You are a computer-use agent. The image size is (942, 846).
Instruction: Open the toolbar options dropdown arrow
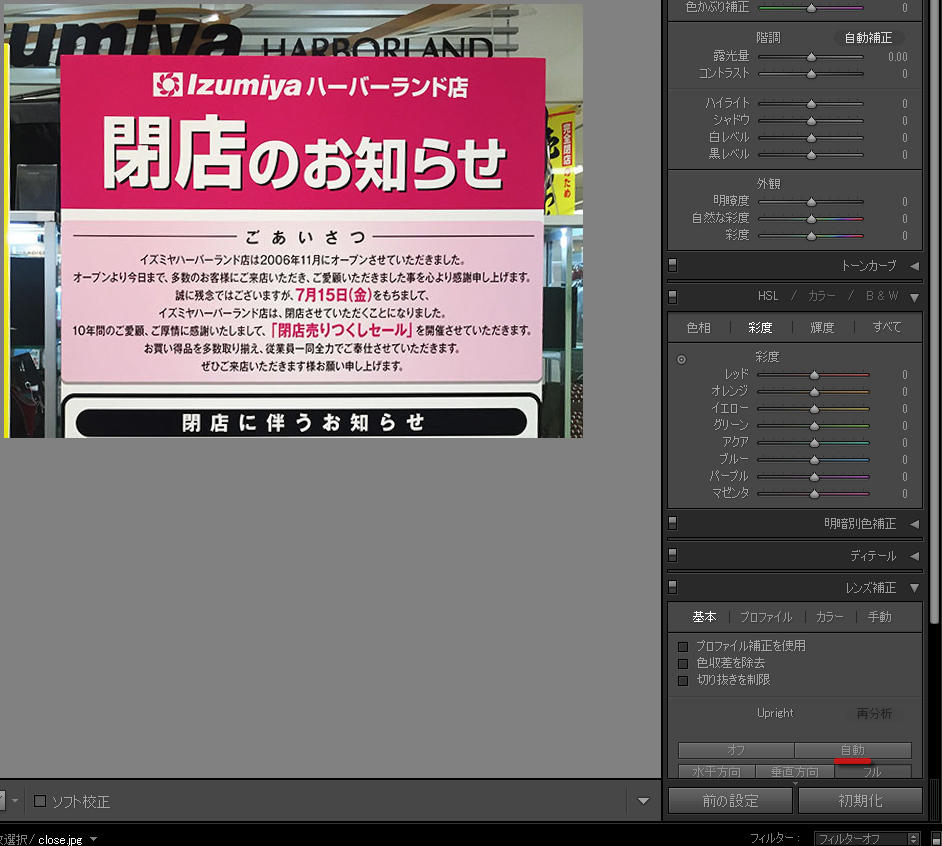(643, 801)
